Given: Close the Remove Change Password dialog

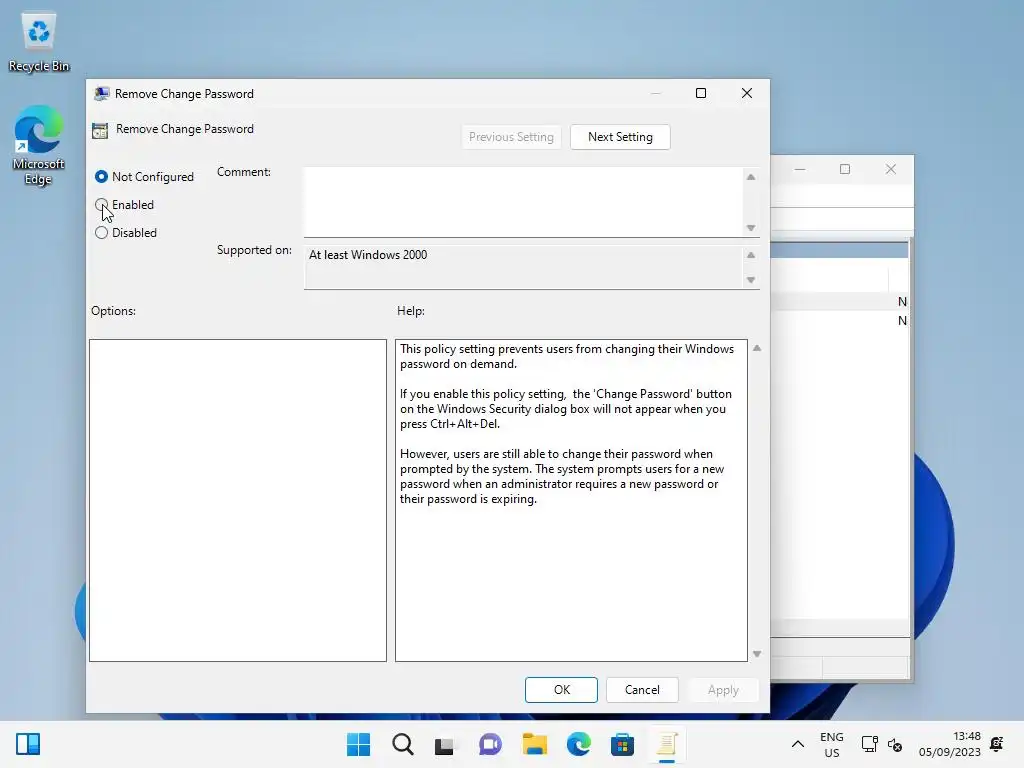Looking at the screenshot, I should [746, 93].
